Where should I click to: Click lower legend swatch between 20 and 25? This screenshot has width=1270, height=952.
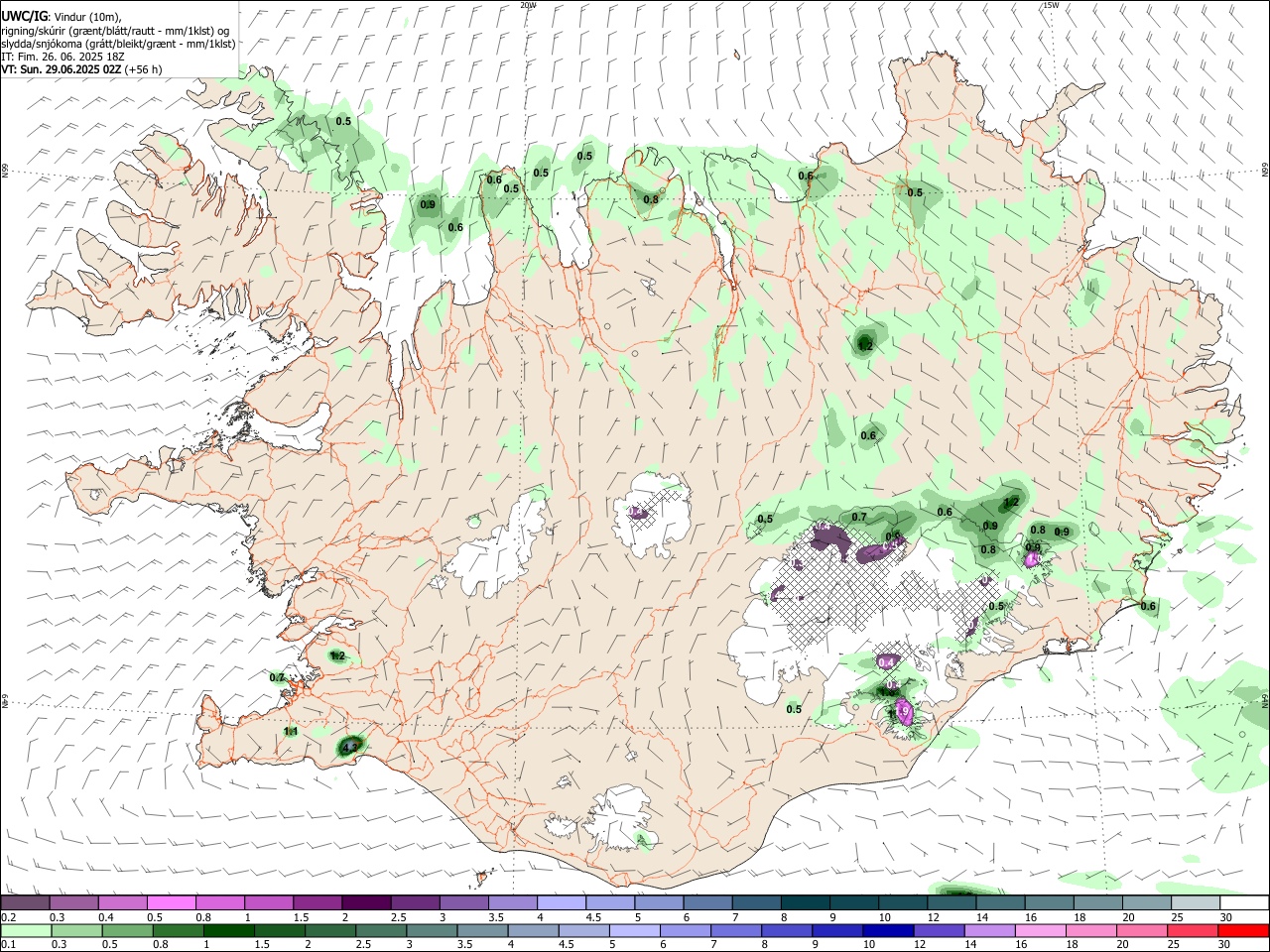click(1142, 930)
